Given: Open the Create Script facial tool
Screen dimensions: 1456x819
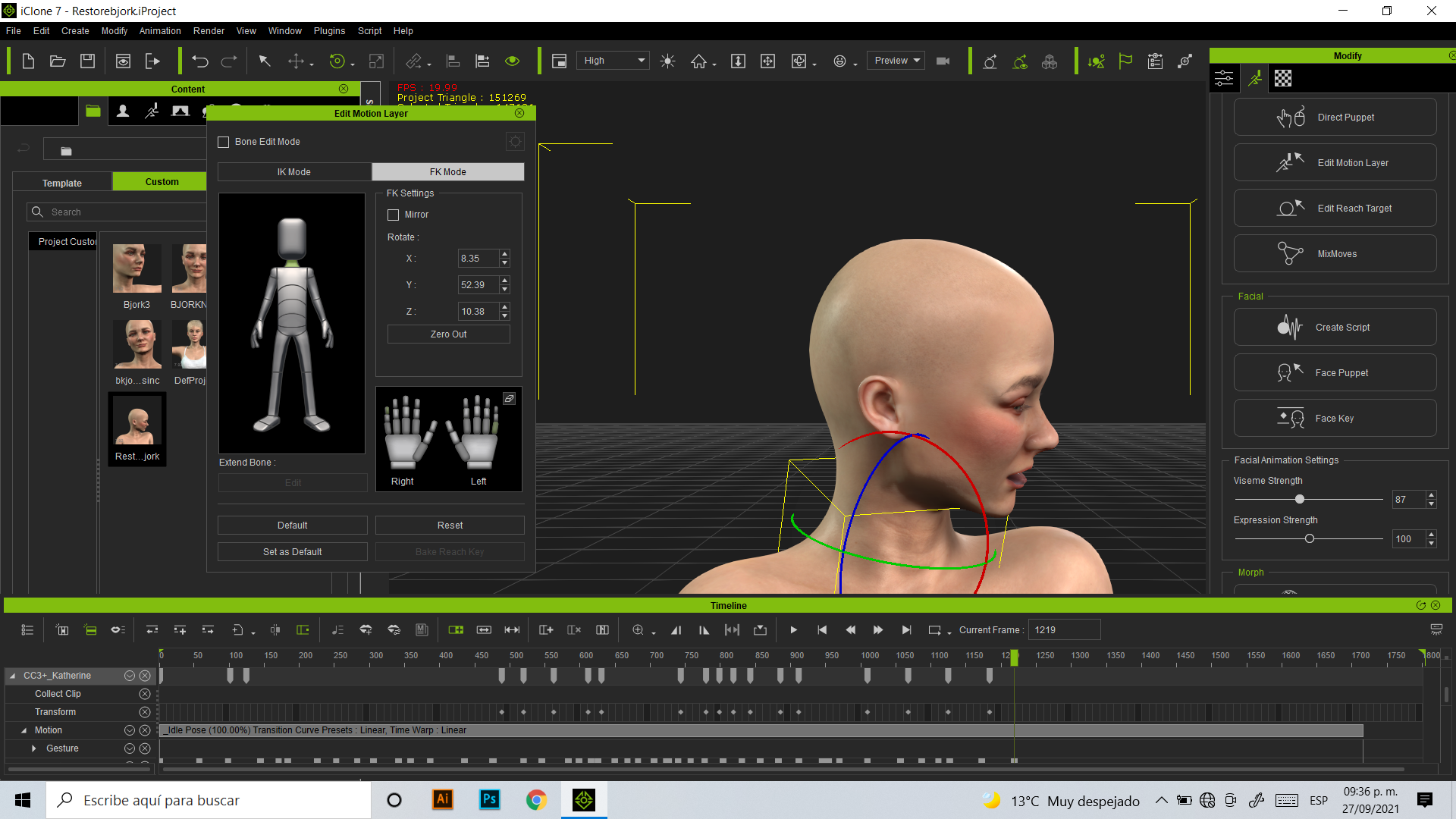Looking at the screenshot, I should [1335, 328].
